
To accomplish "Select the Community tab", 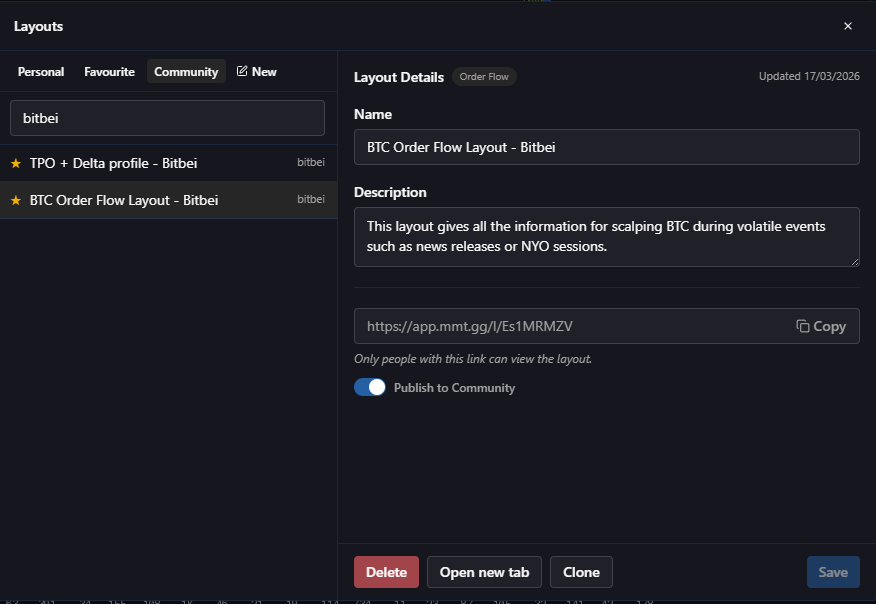I will point(186,72).
